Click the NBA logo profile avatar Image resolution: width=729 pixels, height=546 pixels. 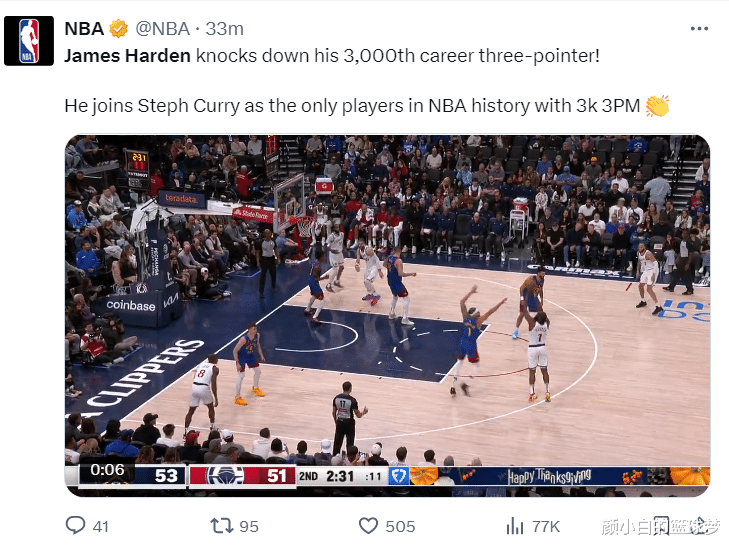29,41
